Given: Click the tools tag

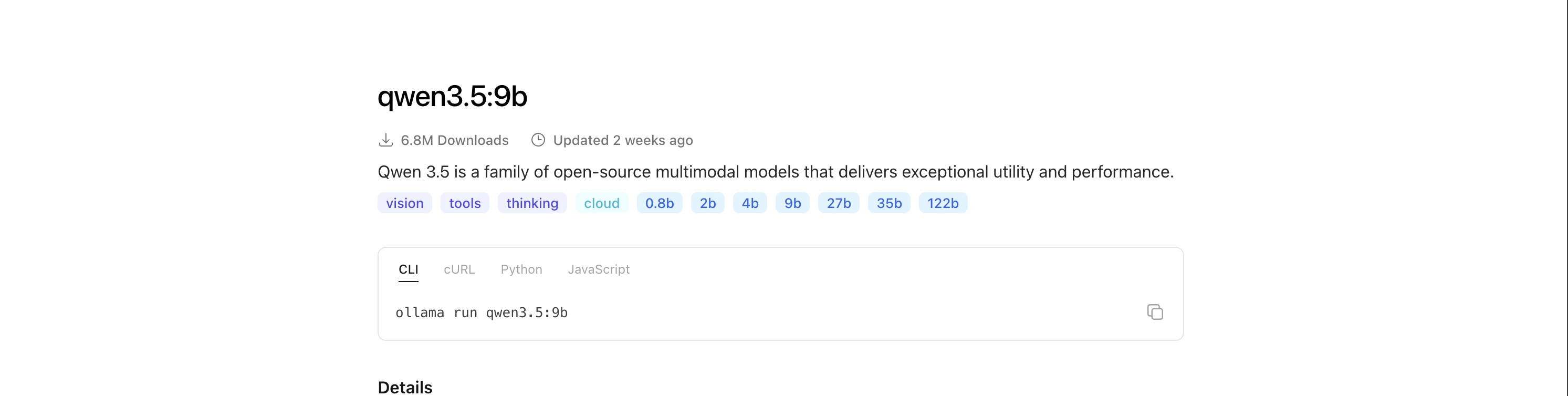Looking at the screenshot, I should pos(464,203).
